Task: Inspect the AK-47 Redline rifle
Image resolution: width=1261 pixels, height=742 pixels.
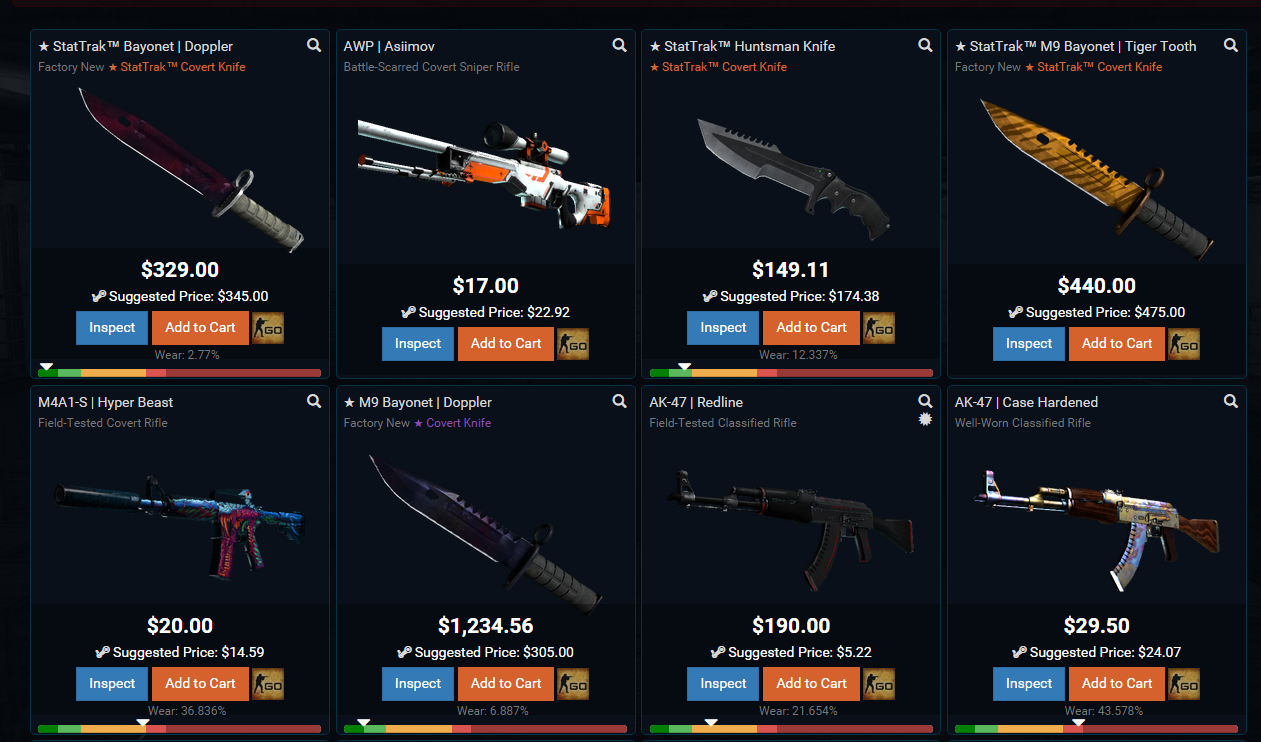Action: [x=723, y=684]
